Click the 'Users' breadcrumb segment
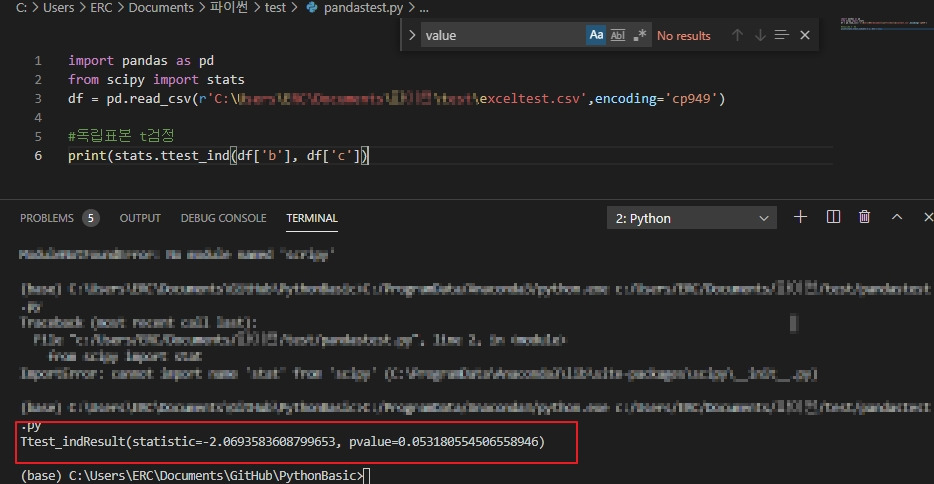 tap(58, 8)
